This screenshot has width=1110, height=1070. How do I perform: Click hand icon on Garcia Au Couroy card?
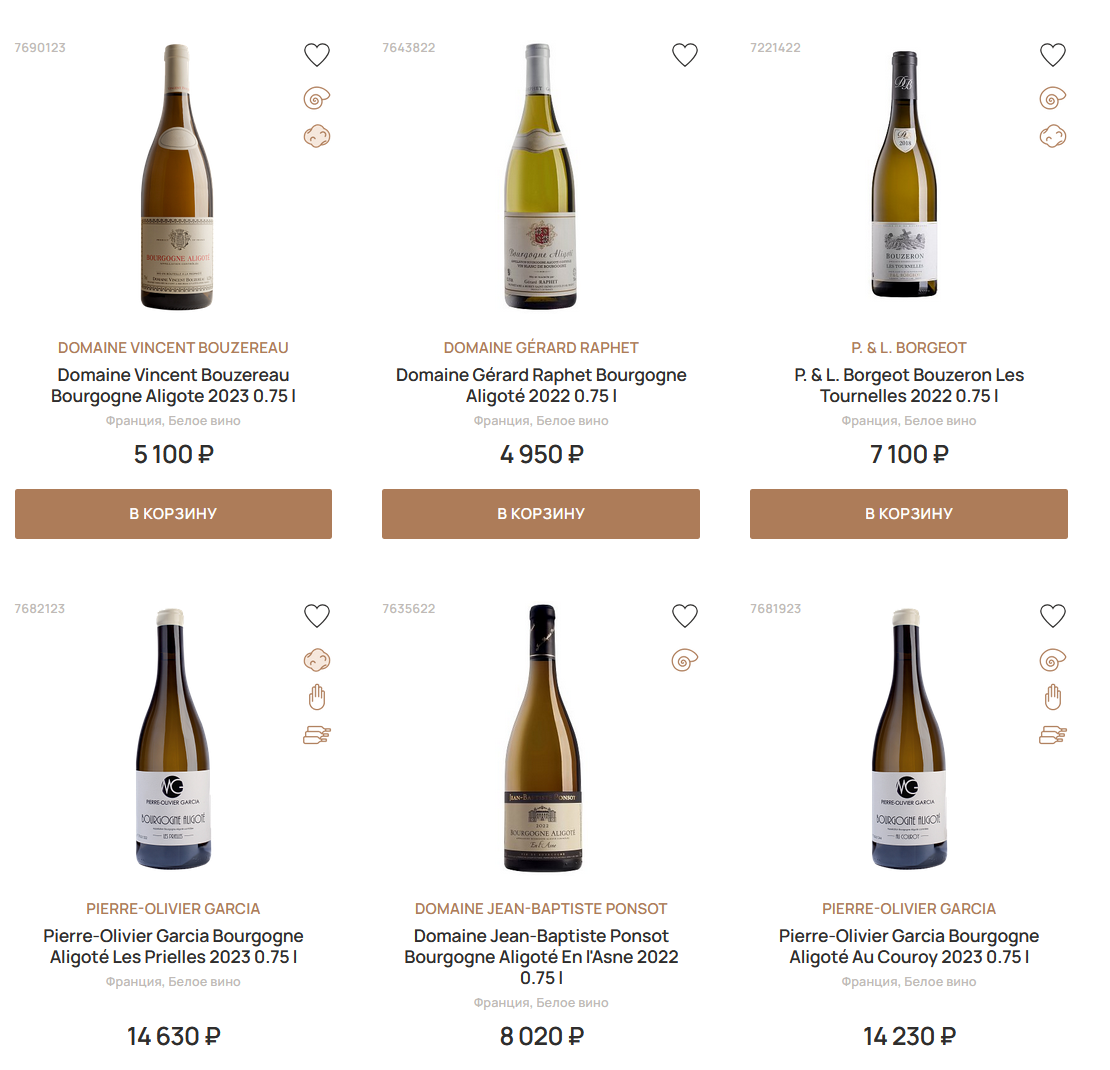point(1053,697)
